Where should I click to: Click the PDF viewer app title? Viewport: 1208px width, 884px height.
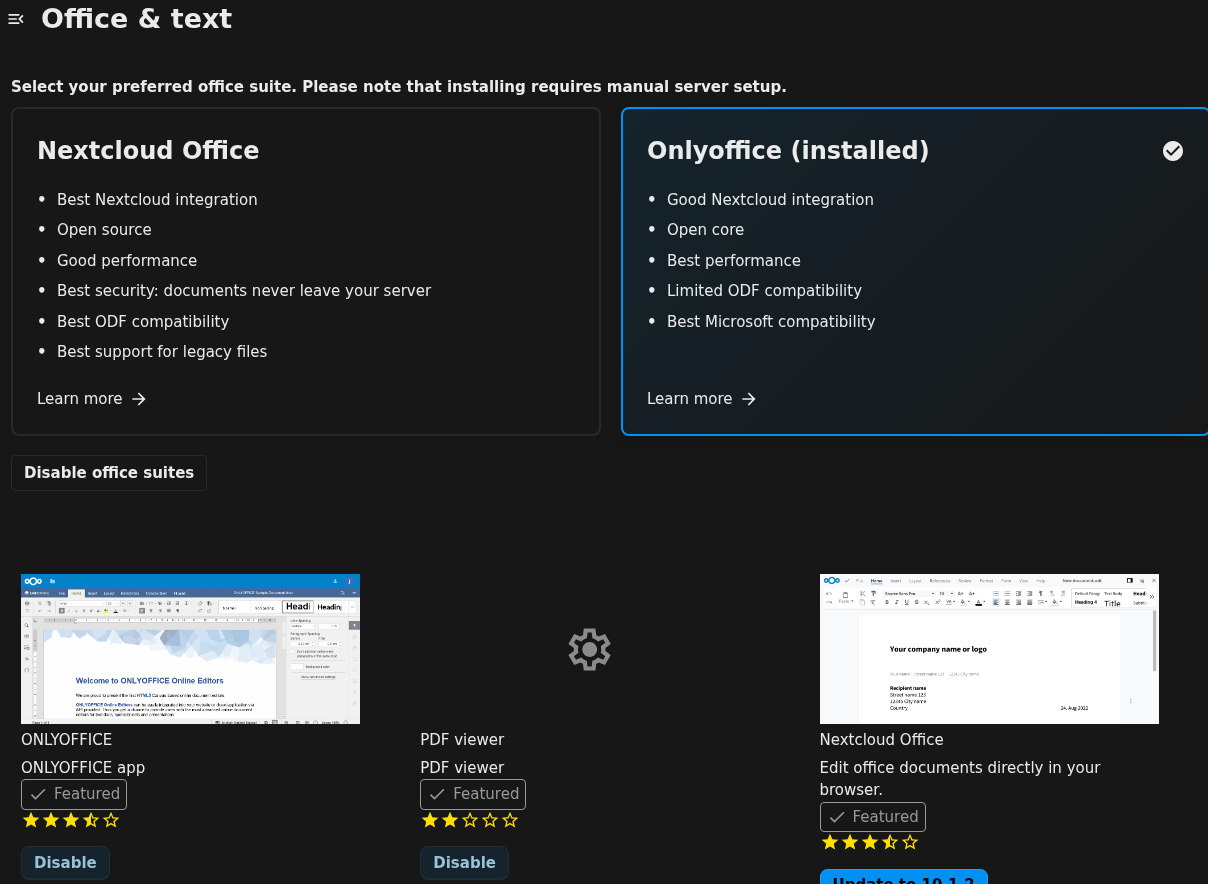pyautogui.click(x=462, y=740)
